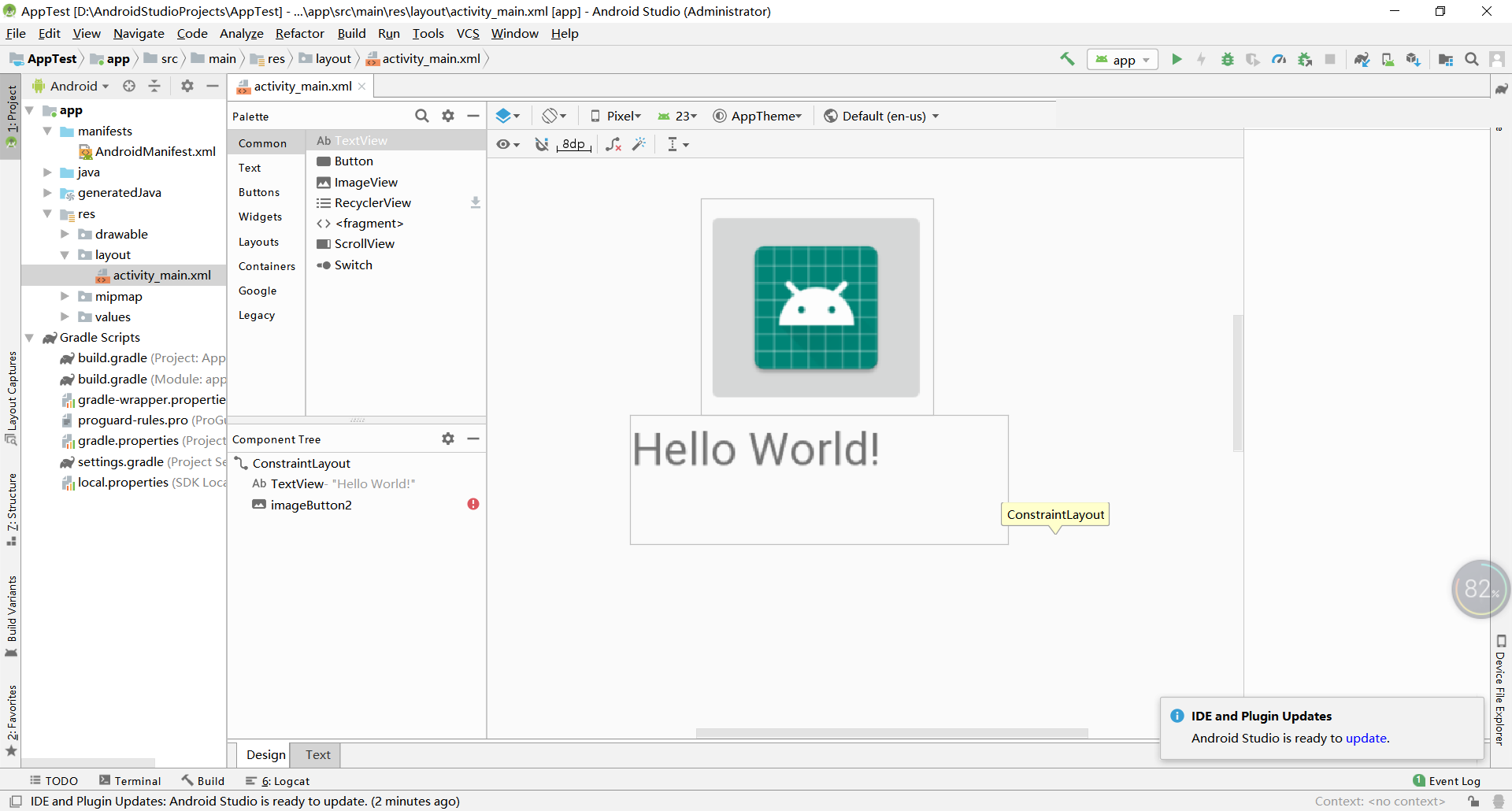The height and width of the screenshot is (811, 1512).
Task: Click the design canvas horizontal scrollbar
Action: click(891, 733)
